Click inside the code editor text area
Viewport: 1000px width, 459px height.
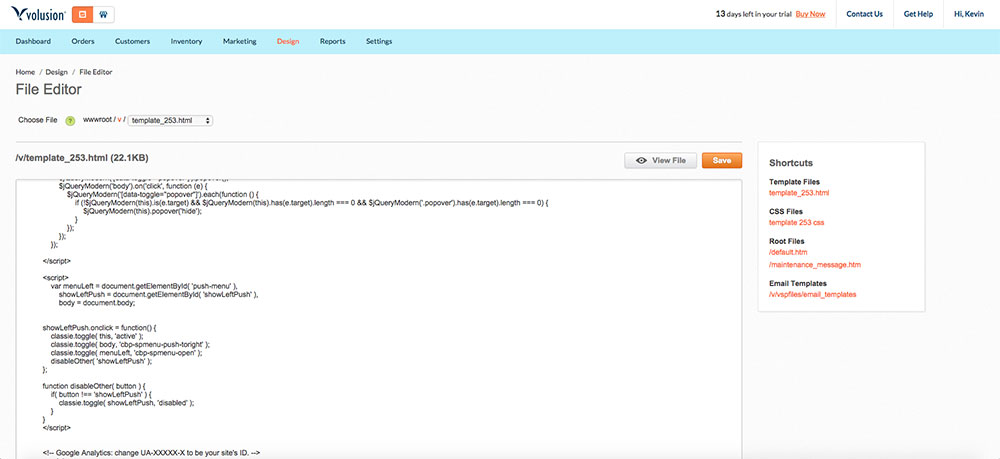coord(379,319)
